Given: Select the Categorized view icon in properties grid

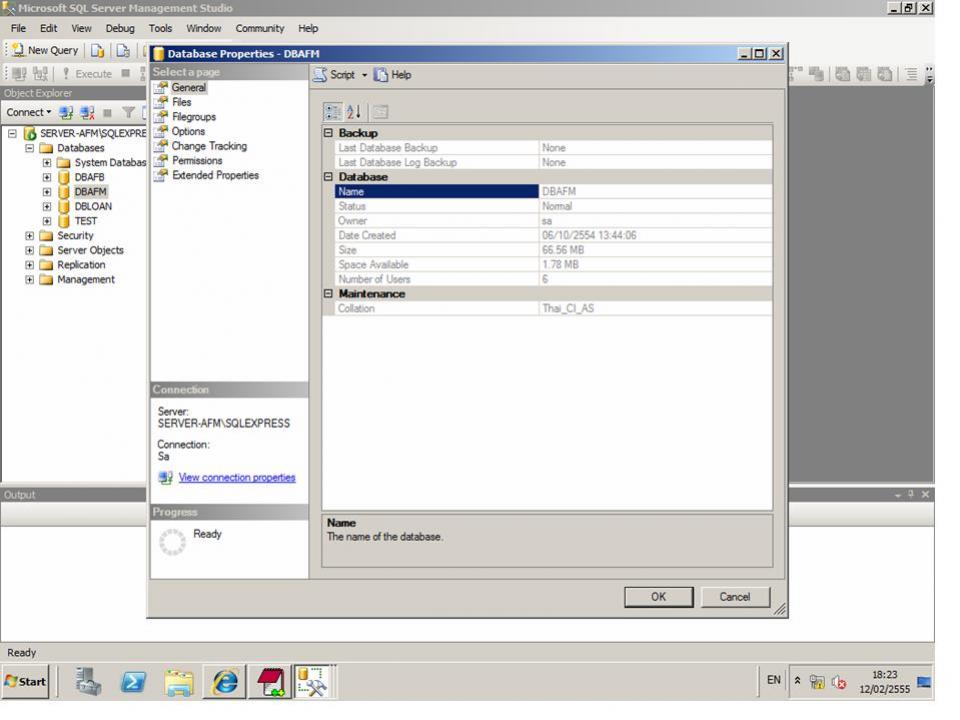Looking at the screenshot, I should click(333, 112).
